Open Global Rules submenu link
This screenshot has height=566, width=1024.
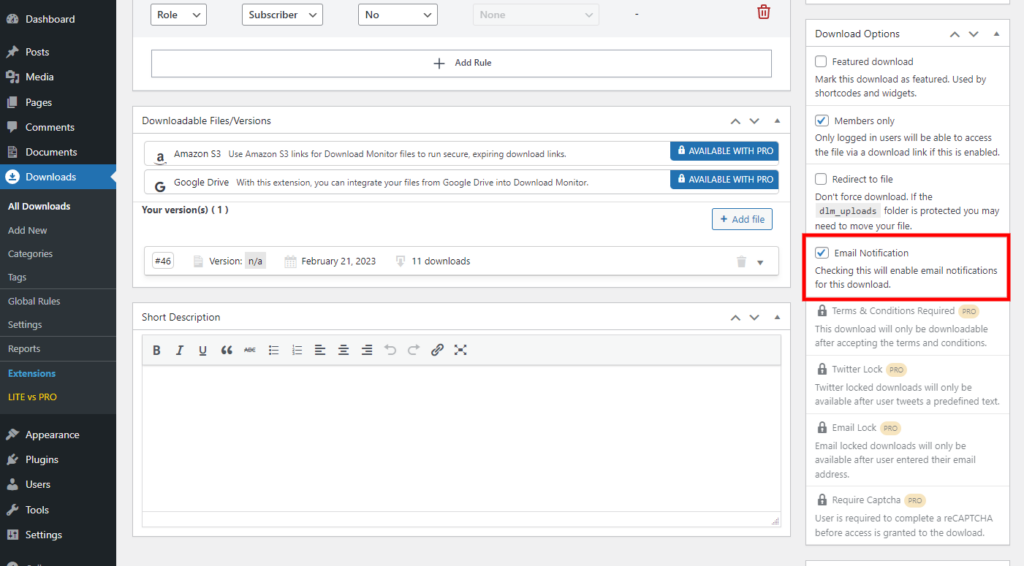pos(34,301)
